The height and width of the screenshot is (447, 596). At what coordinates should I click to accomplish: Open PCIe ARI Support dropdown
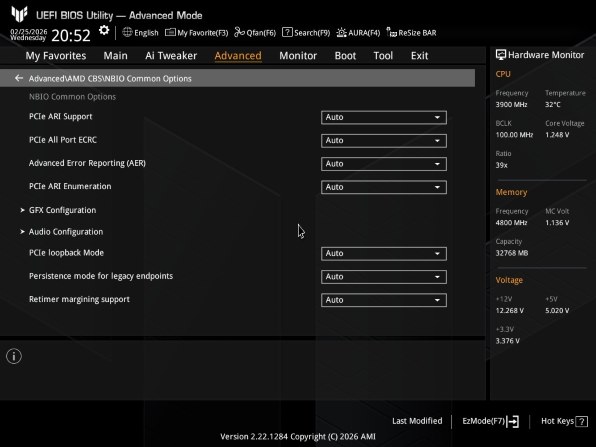pyautogui.click(x=384, y=117)
